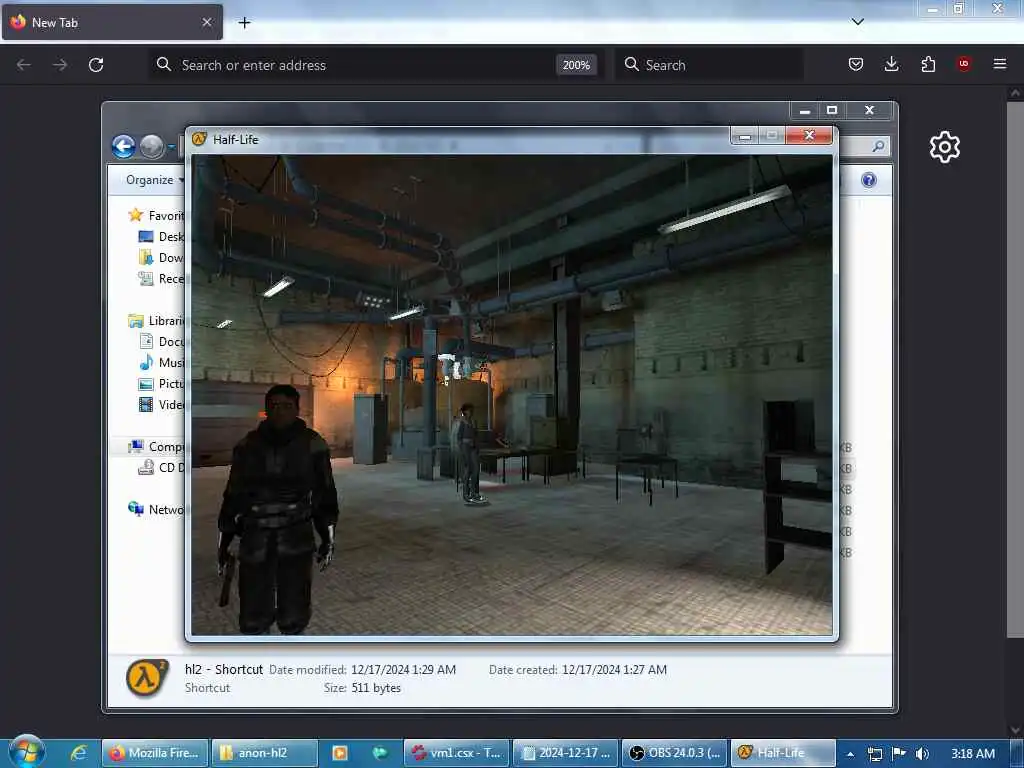
Task: Click the hl2 shortcut lambda icon
Action: pos(147,678)
